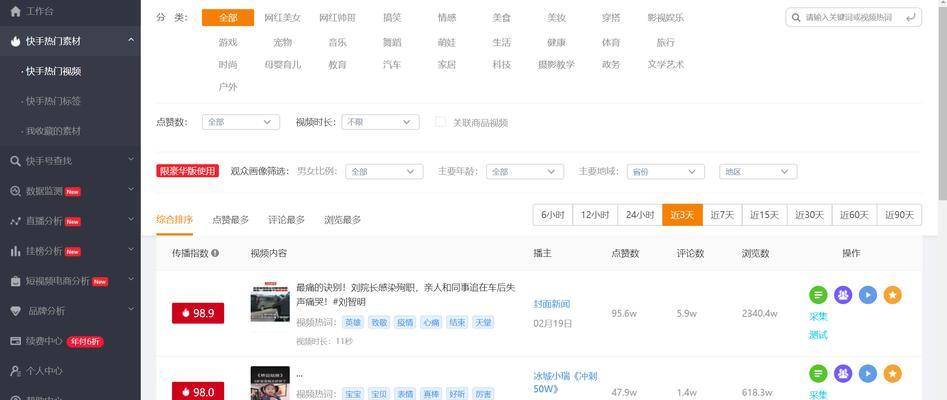Select the 近15天 time range button

765,215
